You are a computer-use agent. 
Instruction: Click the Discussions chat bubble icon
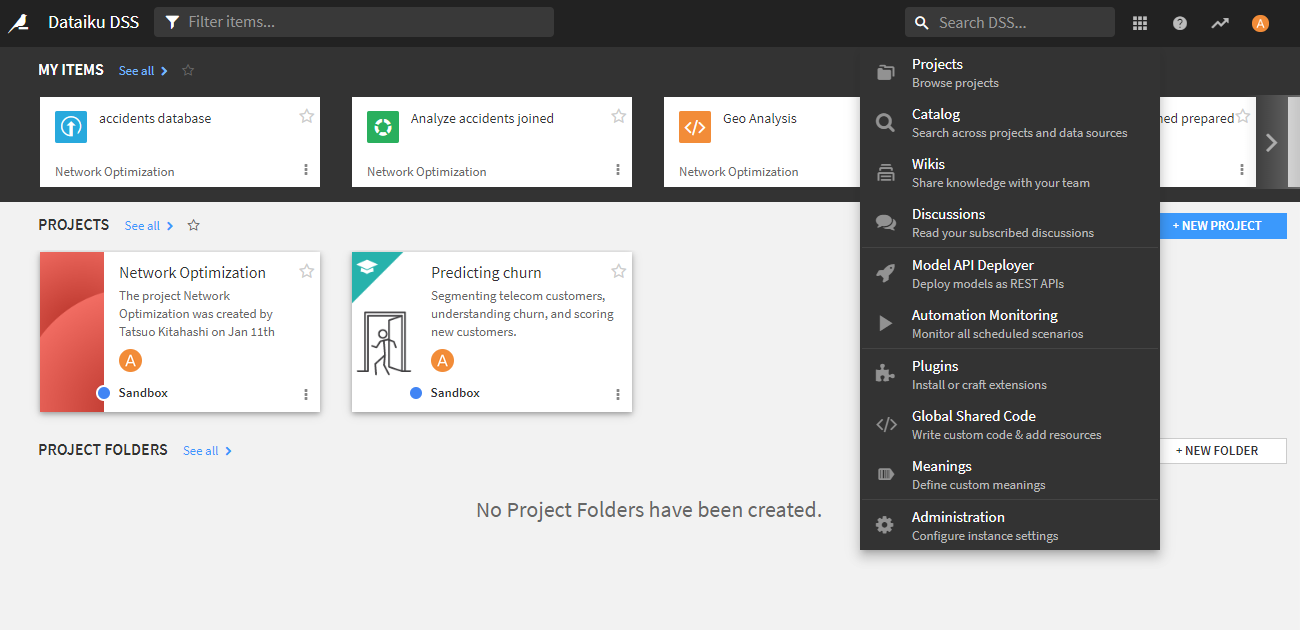point(886,223)
